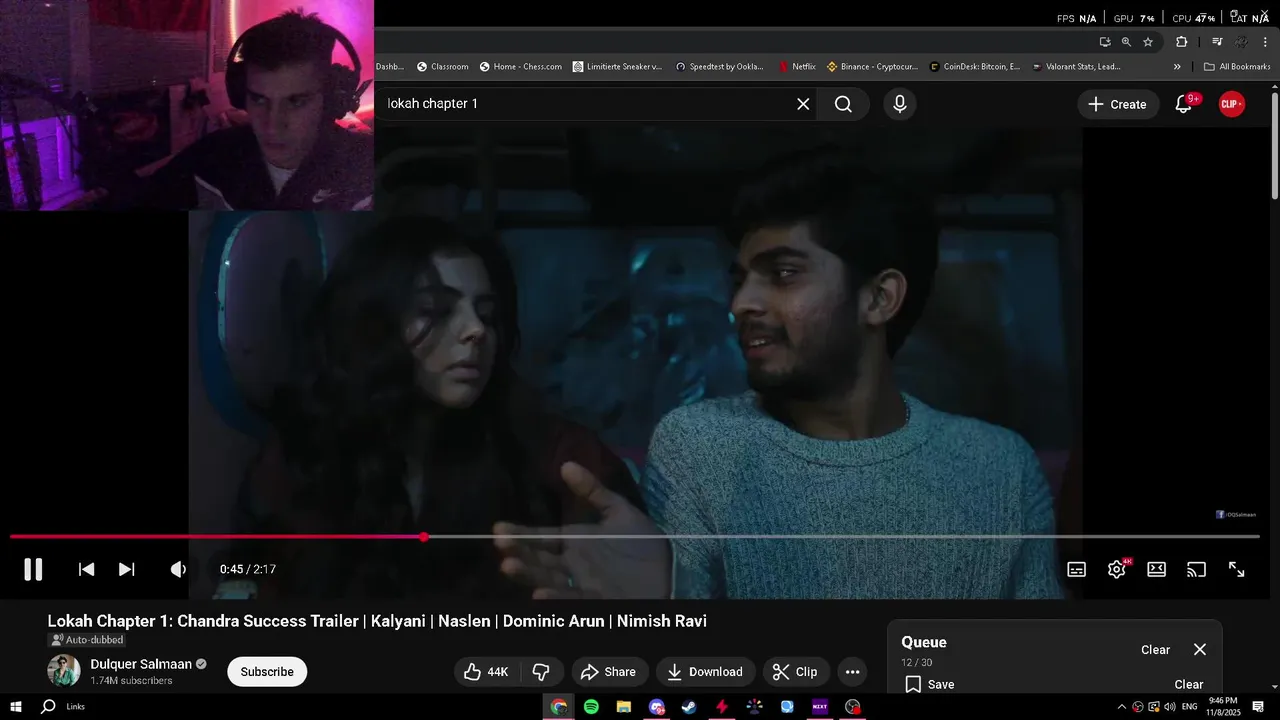Save the queue to playlist
Screen dimensions: 1280x720
coord(930,685)
